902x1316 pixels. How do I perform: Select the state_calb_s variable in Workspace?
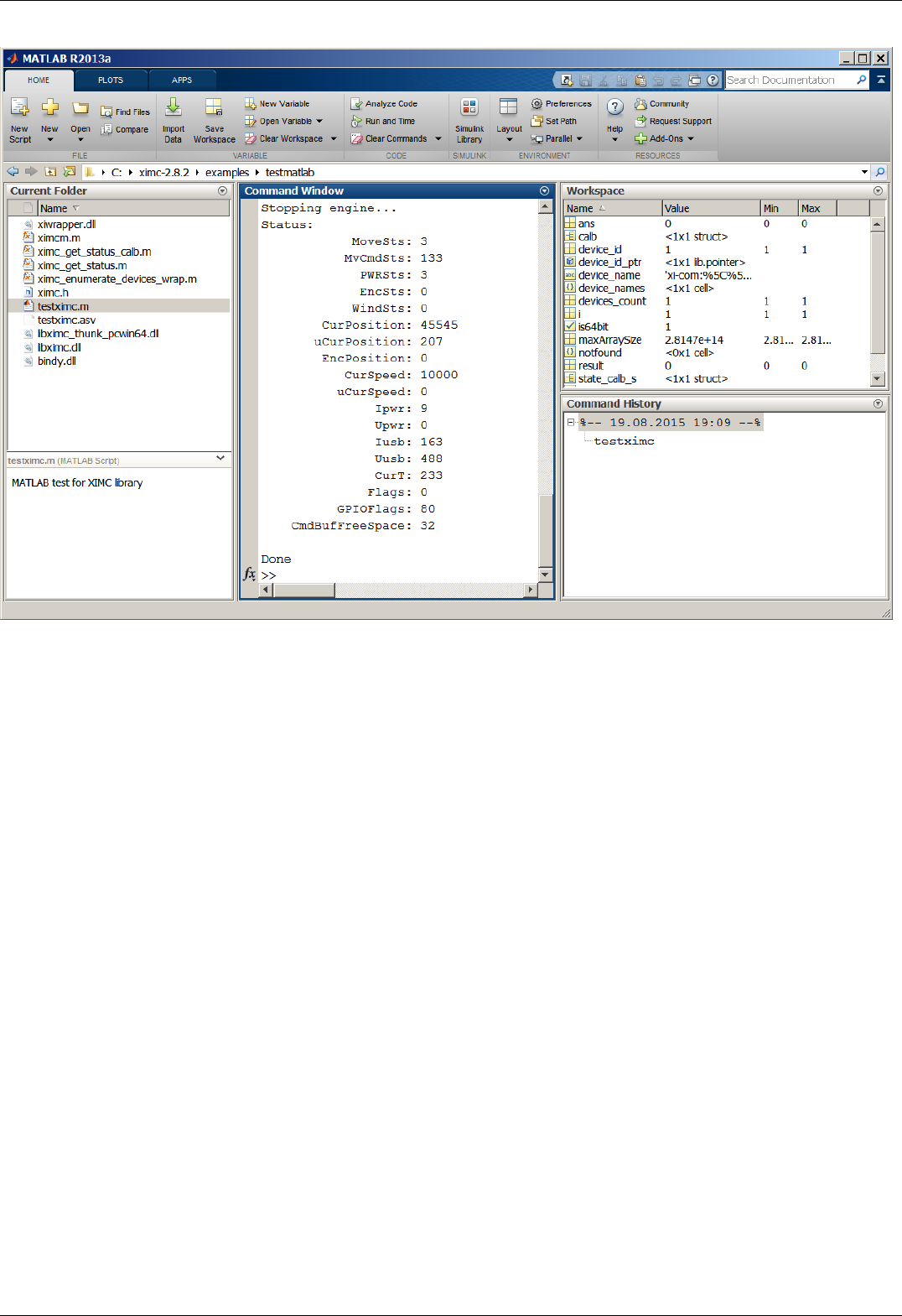pos(717,378)
